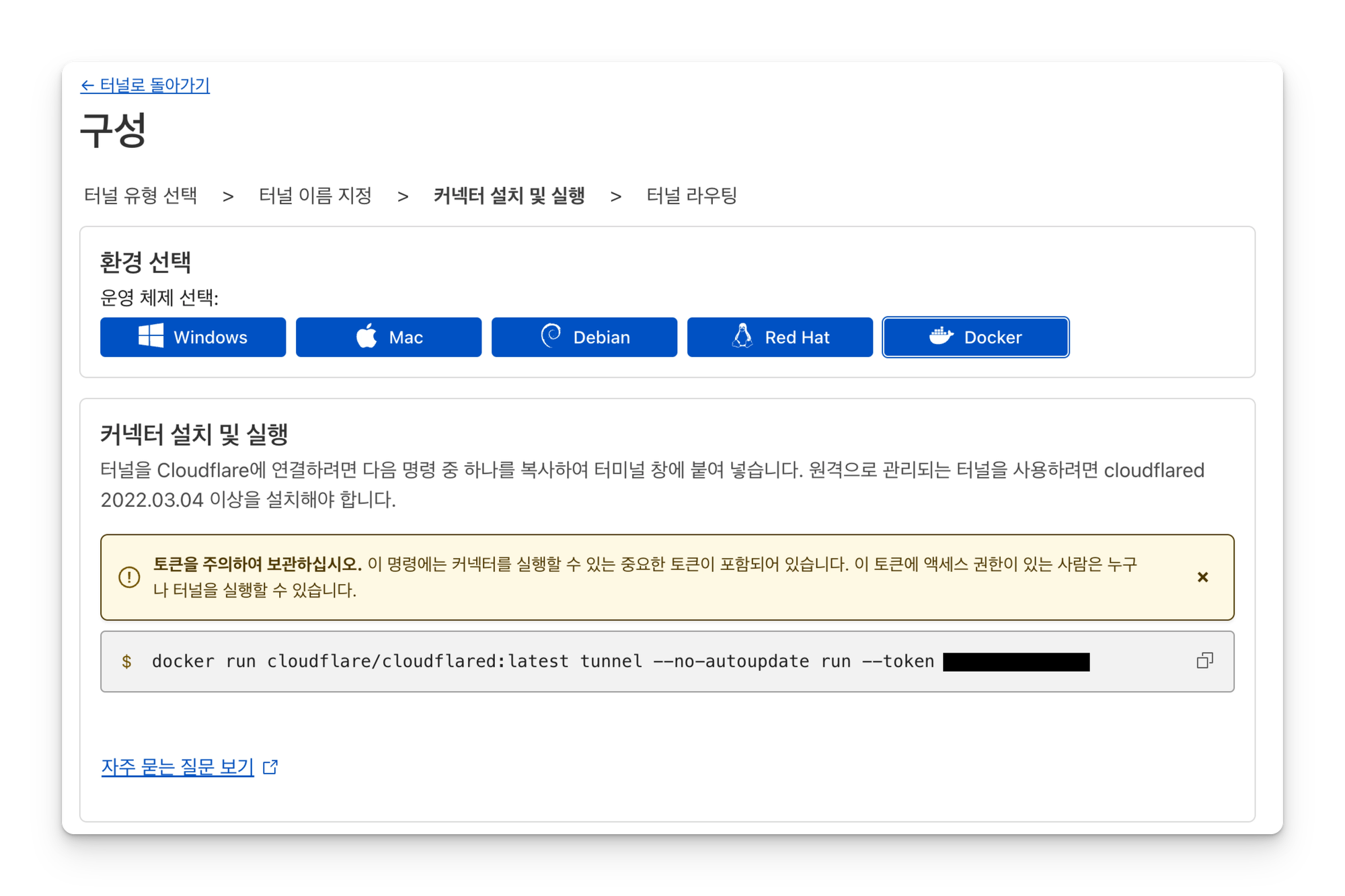
Task: Click the Docker whale icon
Action: (x=941, y=335)
